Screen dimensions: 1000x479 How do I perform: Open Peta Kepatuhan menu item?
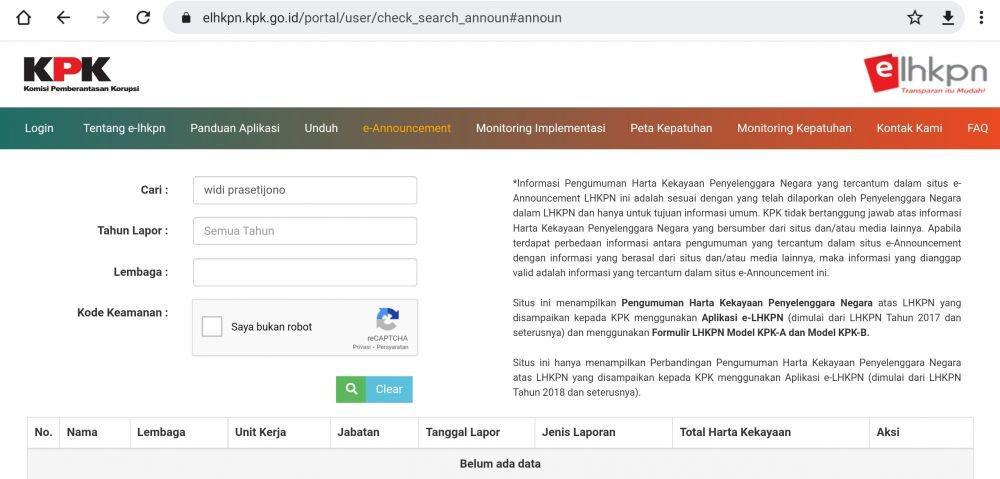click(x=671, y=128)
